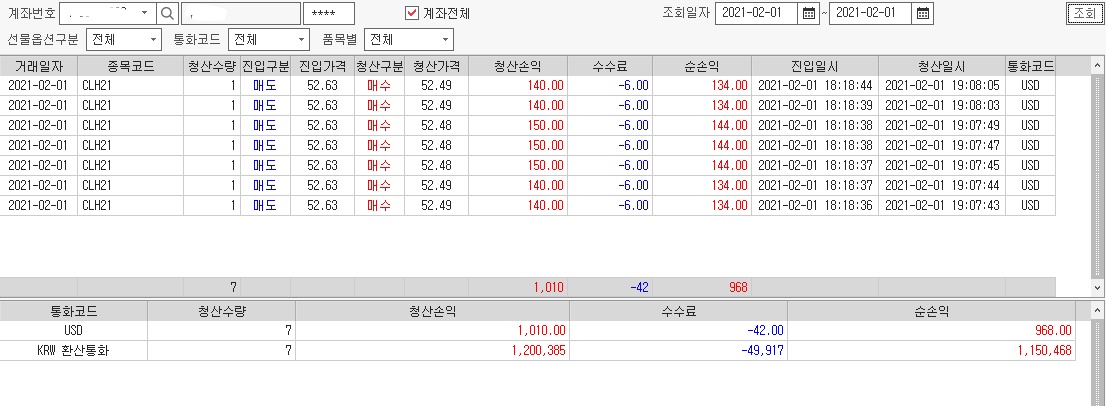1106x406 pixels.
Task: Open the start date calendar picker icon
Action: [x=808, y=13]
